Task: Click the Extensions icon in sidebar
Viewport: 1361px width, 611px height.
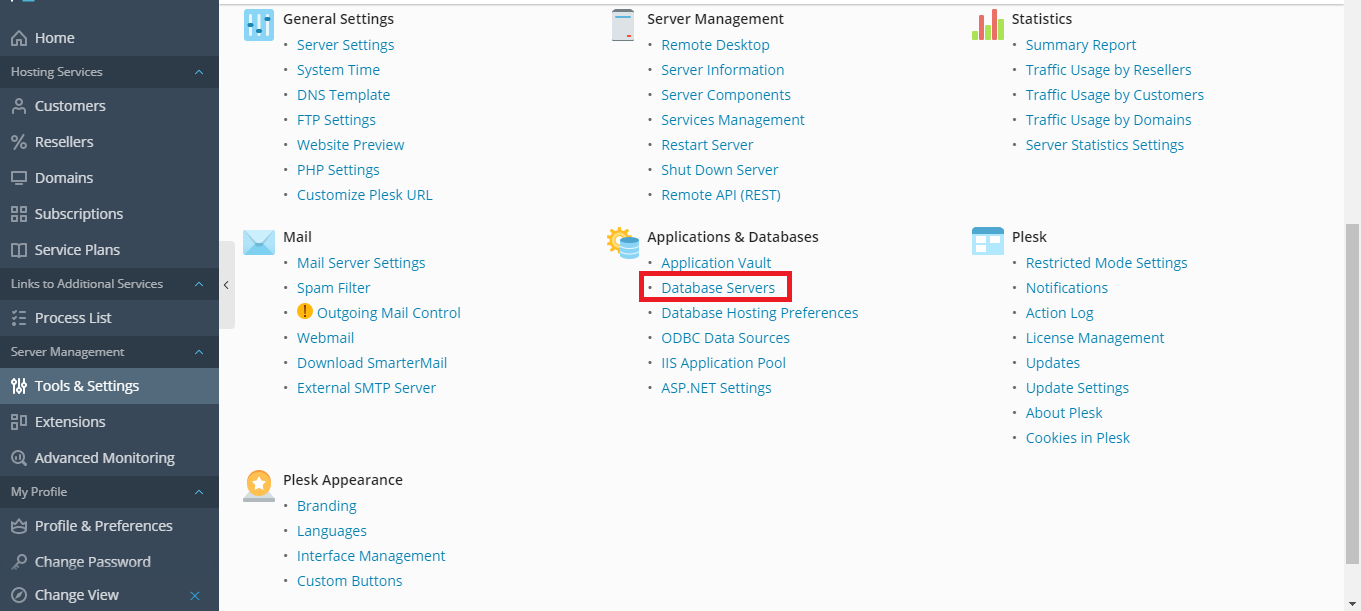Action: pos(18,422)
